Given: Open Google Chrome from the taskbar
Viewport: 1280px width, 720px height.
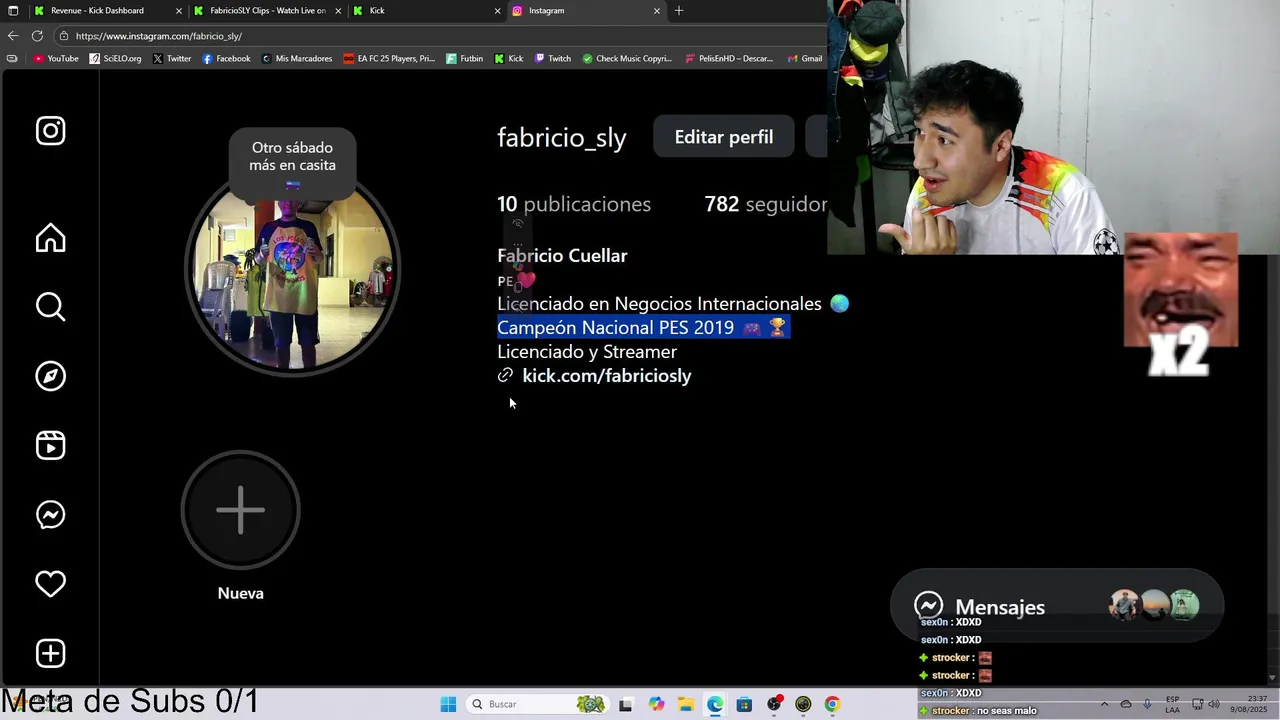Looking at the screenshot, I should point(832,704).
